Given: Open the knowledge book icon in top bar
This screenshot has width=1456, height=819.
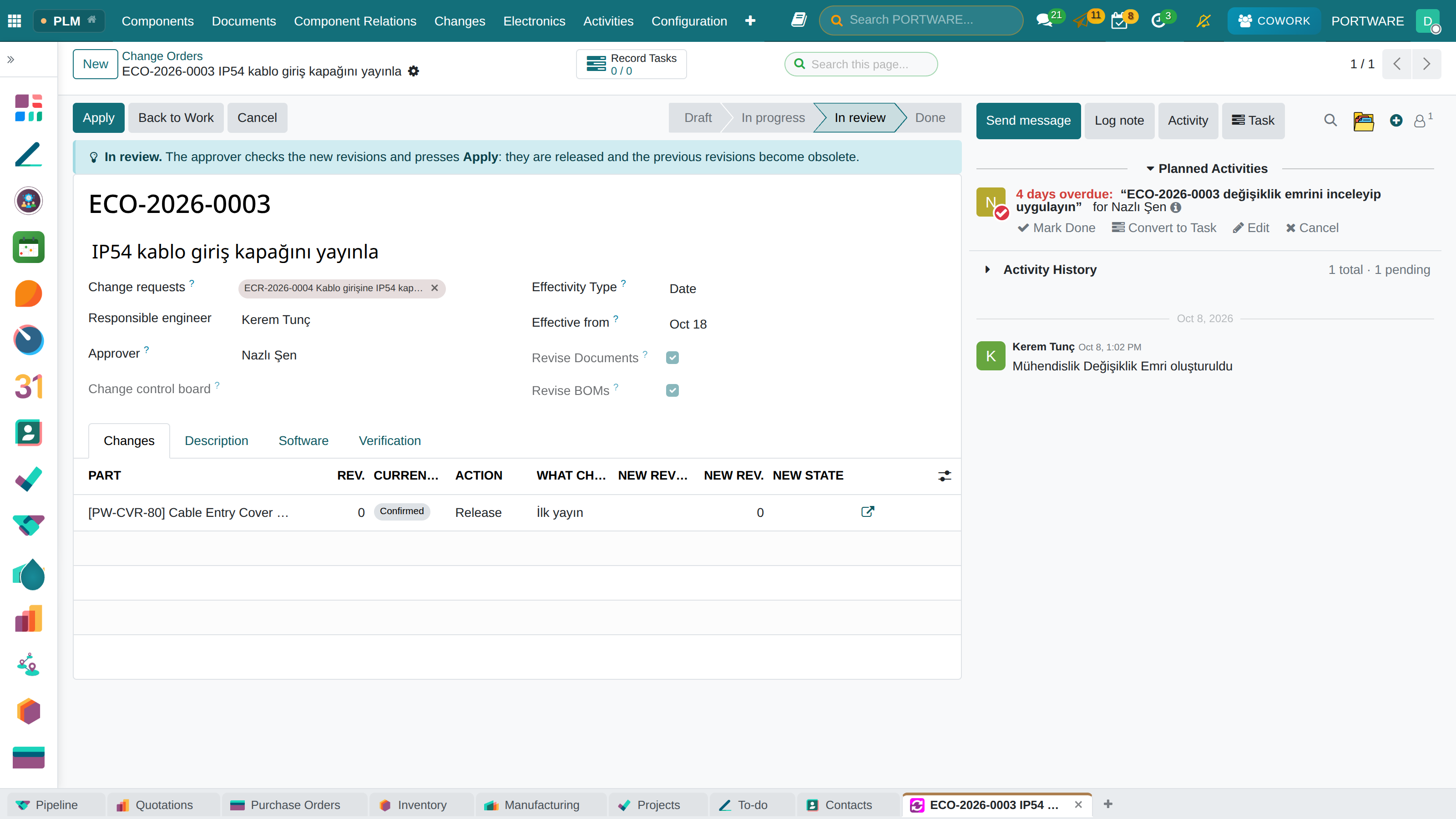Looking at the screenshot, I should tap(799, 20).
